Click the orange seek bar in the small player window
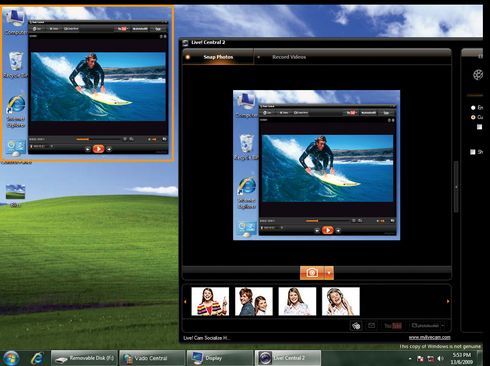Image resolution: width=490 pixels, height=366 pixels. point(83,139)
